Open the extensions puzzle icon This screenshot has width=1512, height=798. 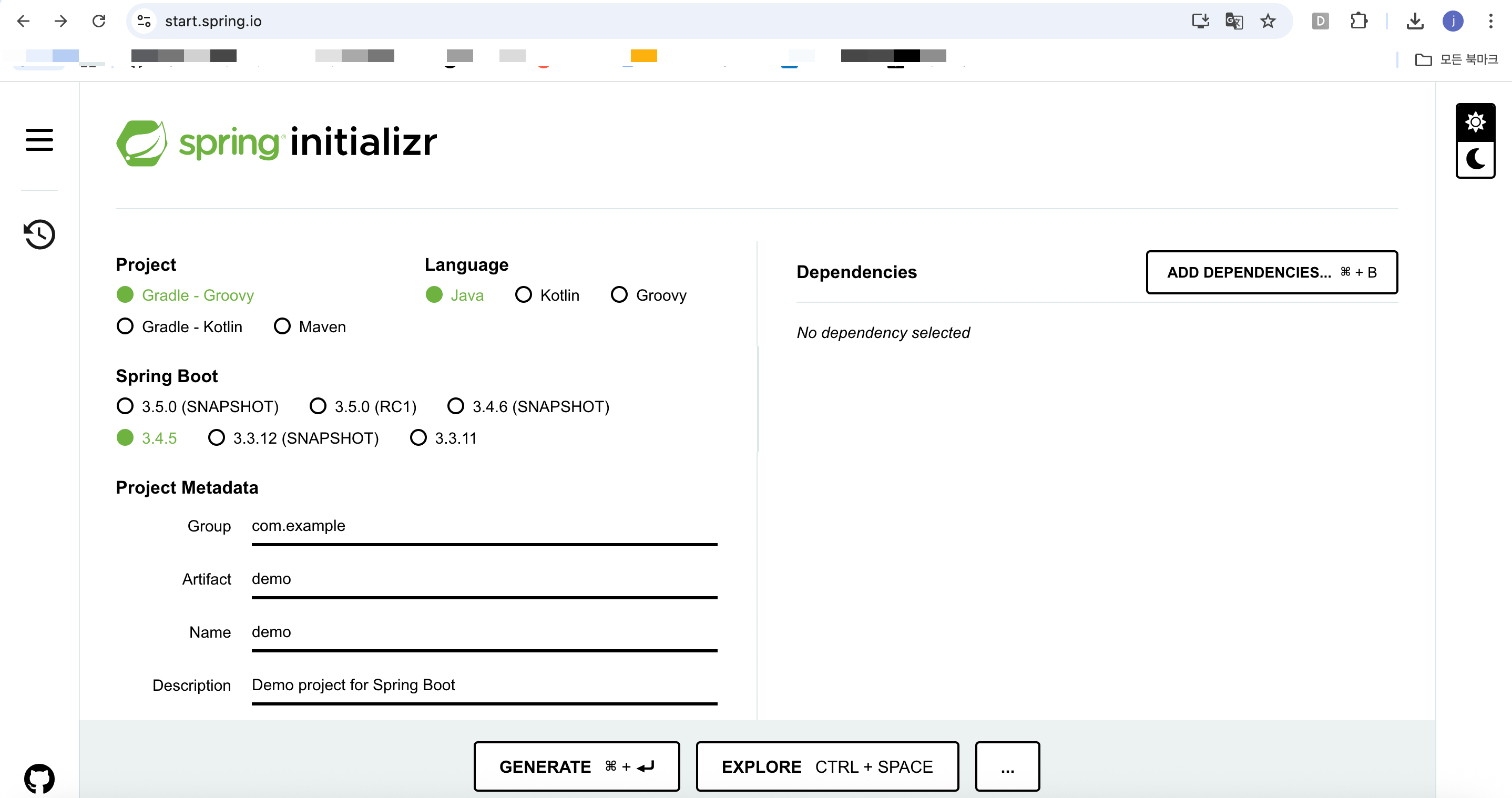[x=1358, y=21]
